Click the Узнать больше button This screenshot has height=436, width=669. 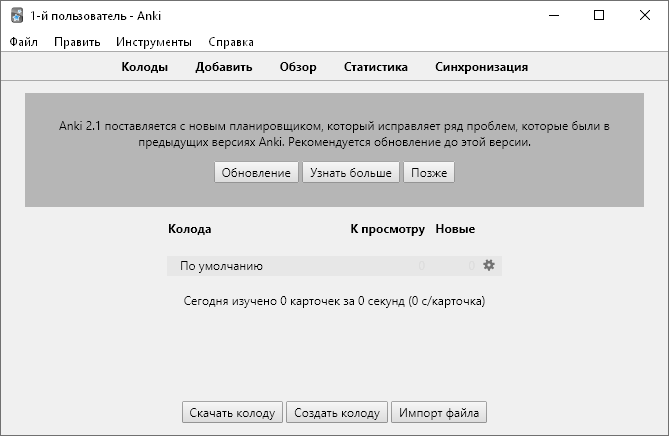pyautogui.click(x=350, y=173)
